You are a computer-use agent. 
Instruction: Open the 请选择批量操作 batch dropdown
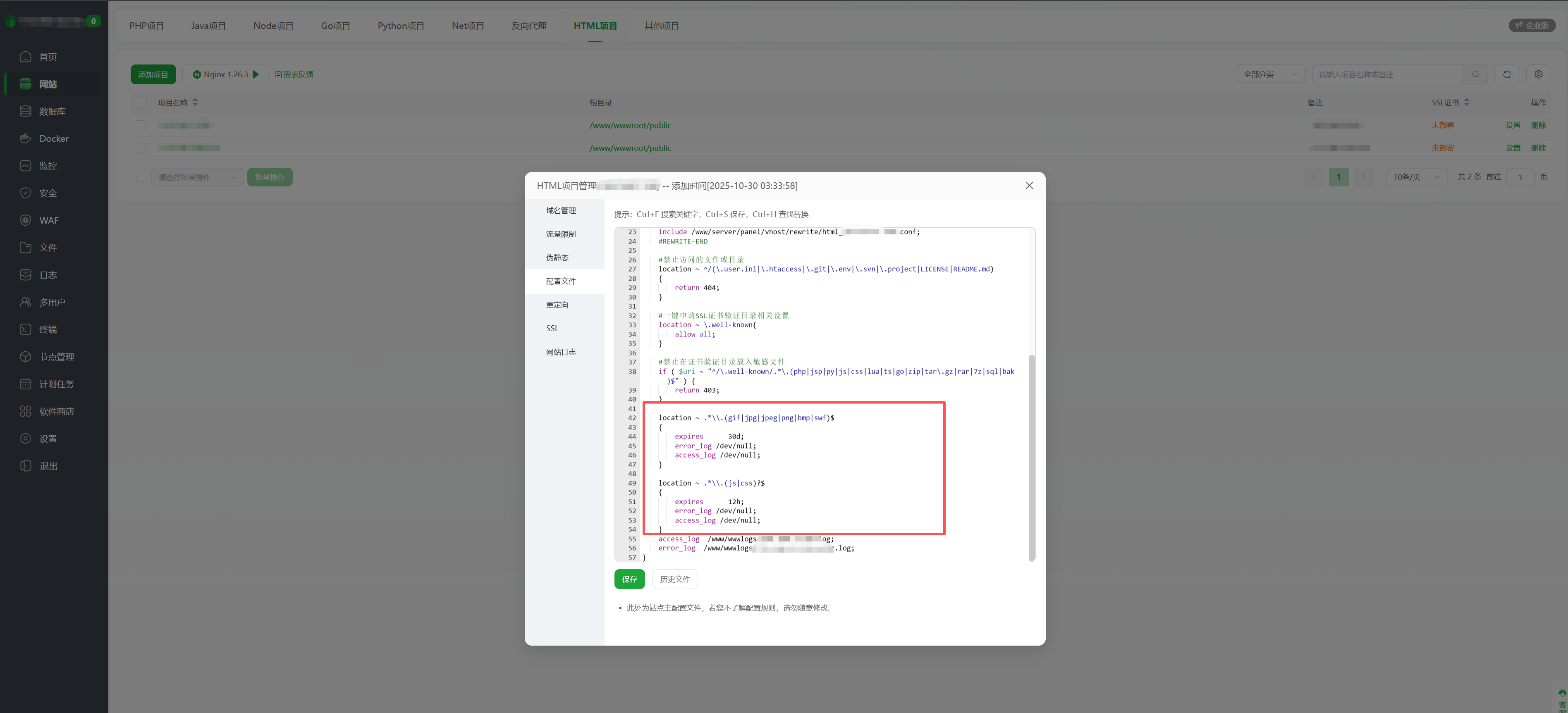197,177
